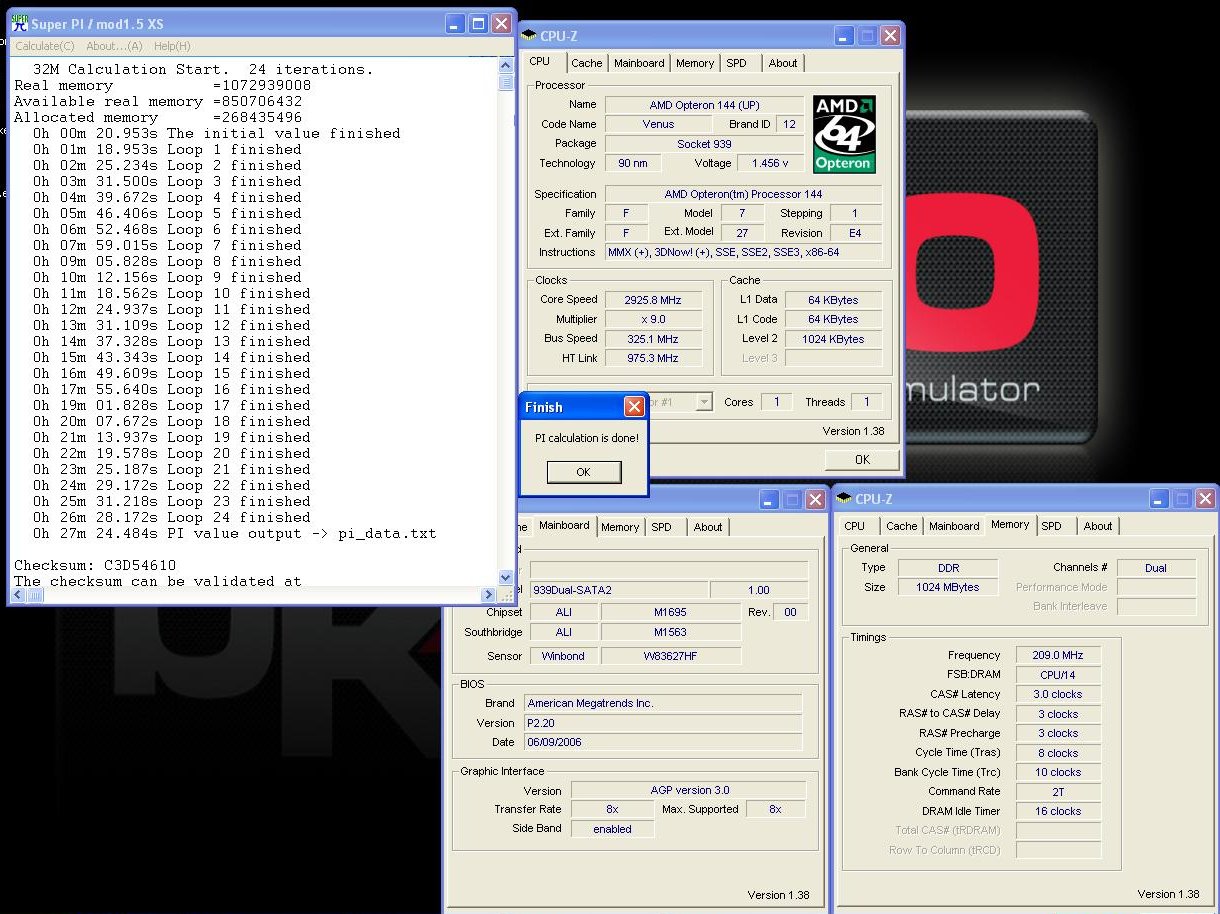This screenshot has height=914, width=1220.
Task: Click the DRAM Idle Timer value 16 clocks
Action: tap(1058, 811)
